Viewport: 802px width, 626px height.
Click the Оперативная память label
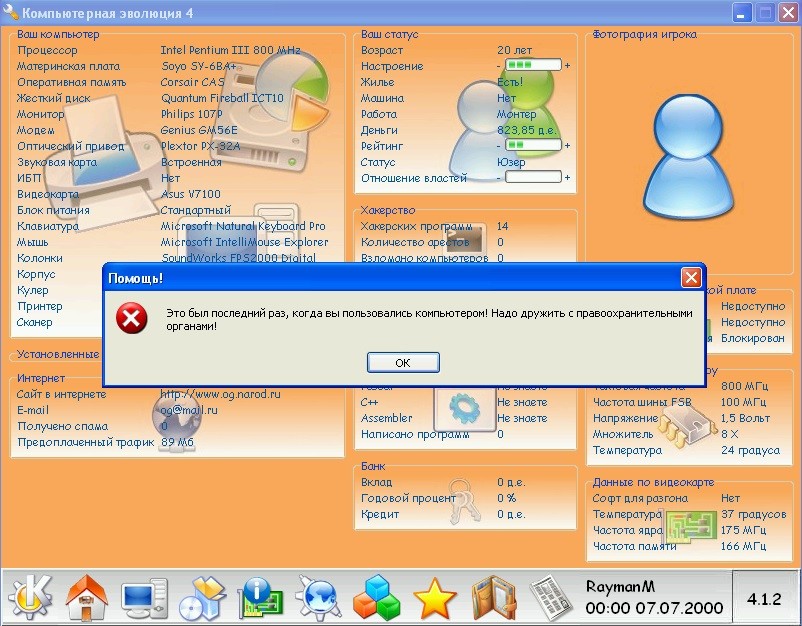click(72, 82)
